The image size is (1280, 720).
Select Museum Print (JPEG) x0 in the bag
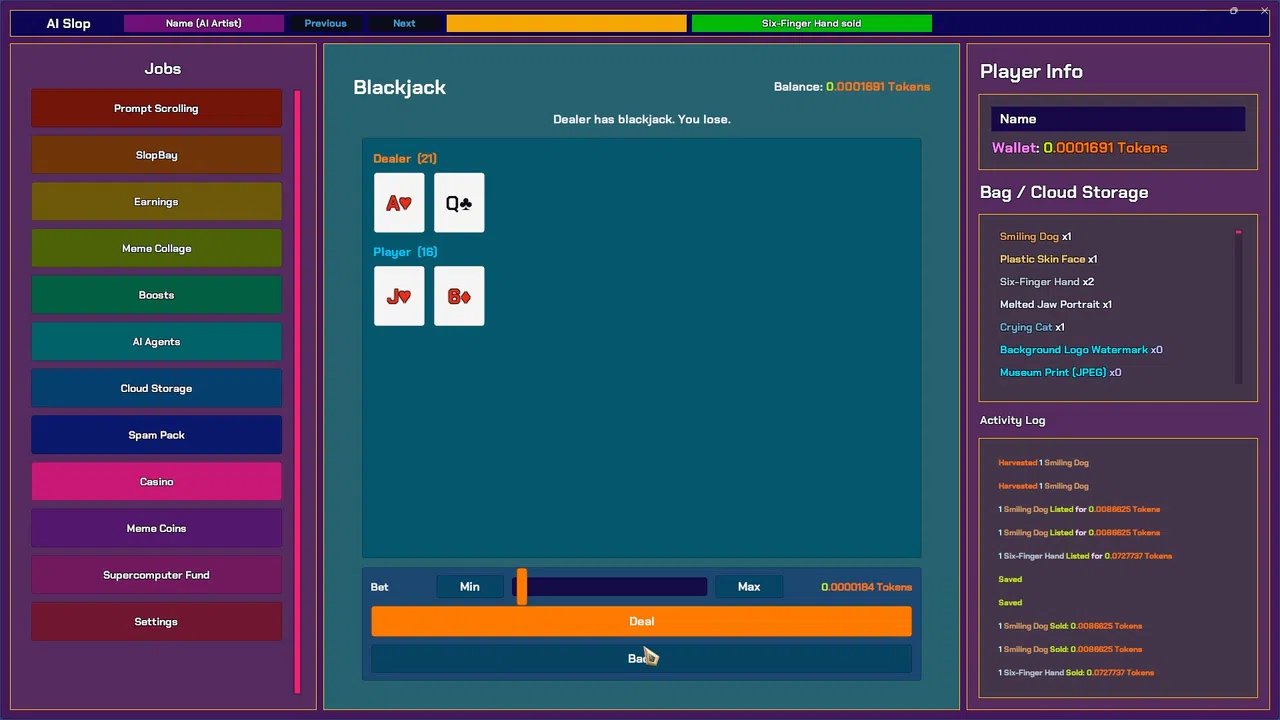pos(1060,372)
